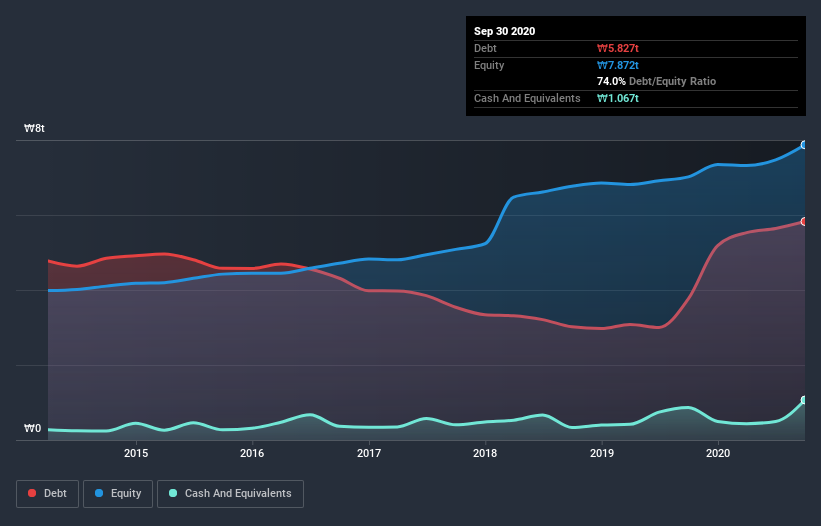Click the red Debt endpoint marker
821x526 pixels.
pos(804,221)
